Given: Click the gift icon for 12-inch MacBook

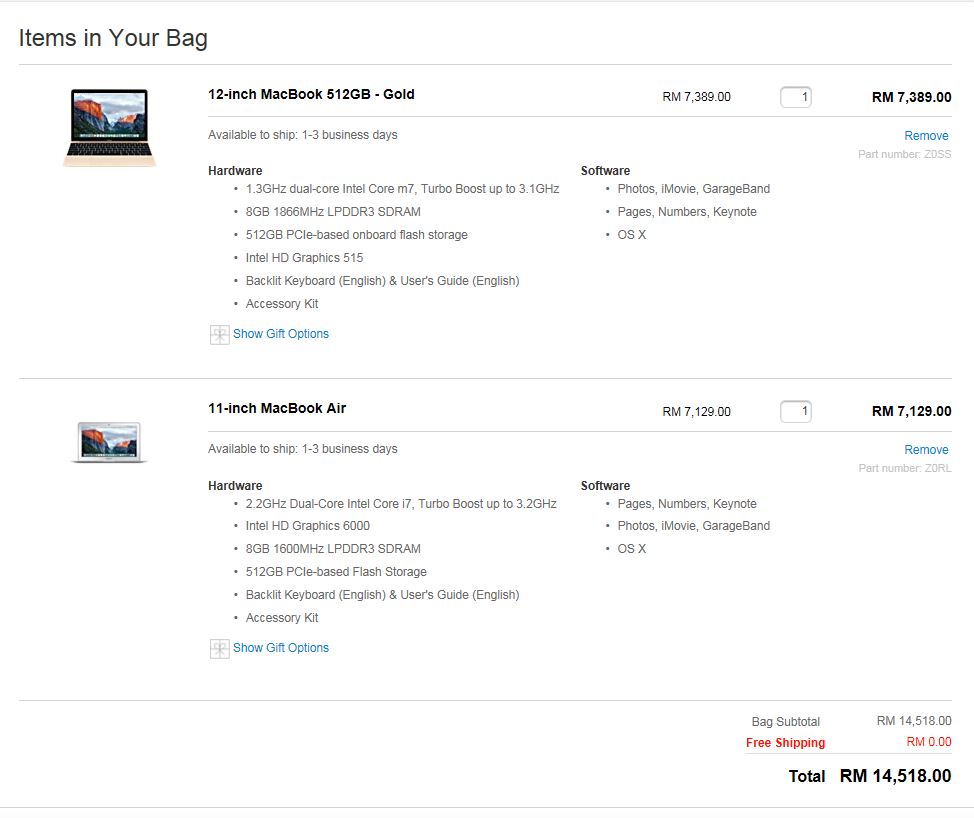Looking at the screenshot, I should [219, 335].
